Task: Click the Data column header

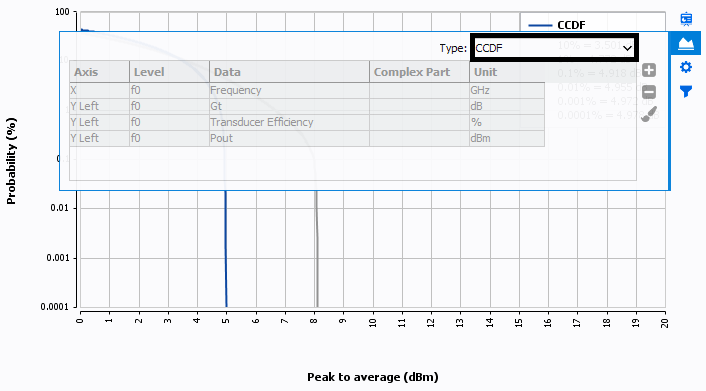Action: coord(289,72)
